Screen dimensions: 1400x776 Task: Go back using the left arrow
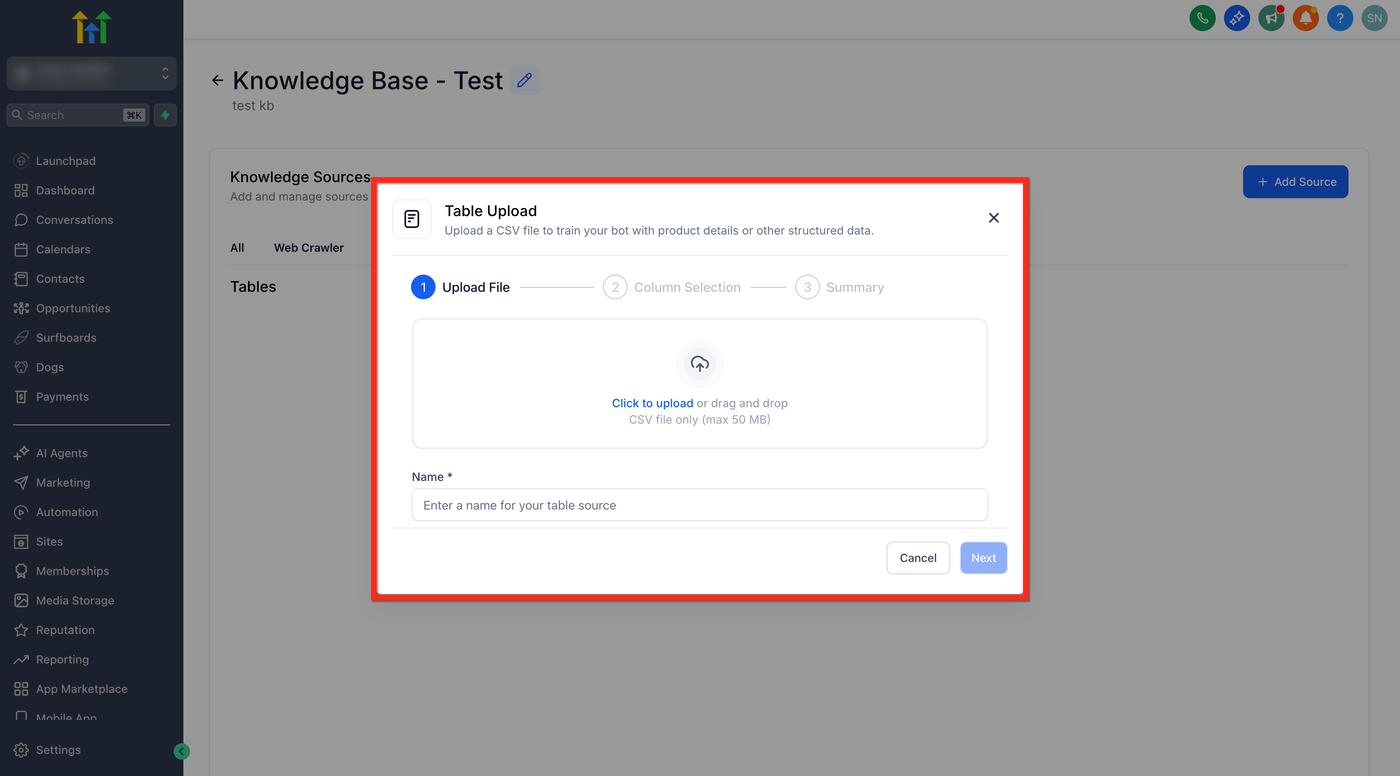pyautogui.click(x=217, y=81)
